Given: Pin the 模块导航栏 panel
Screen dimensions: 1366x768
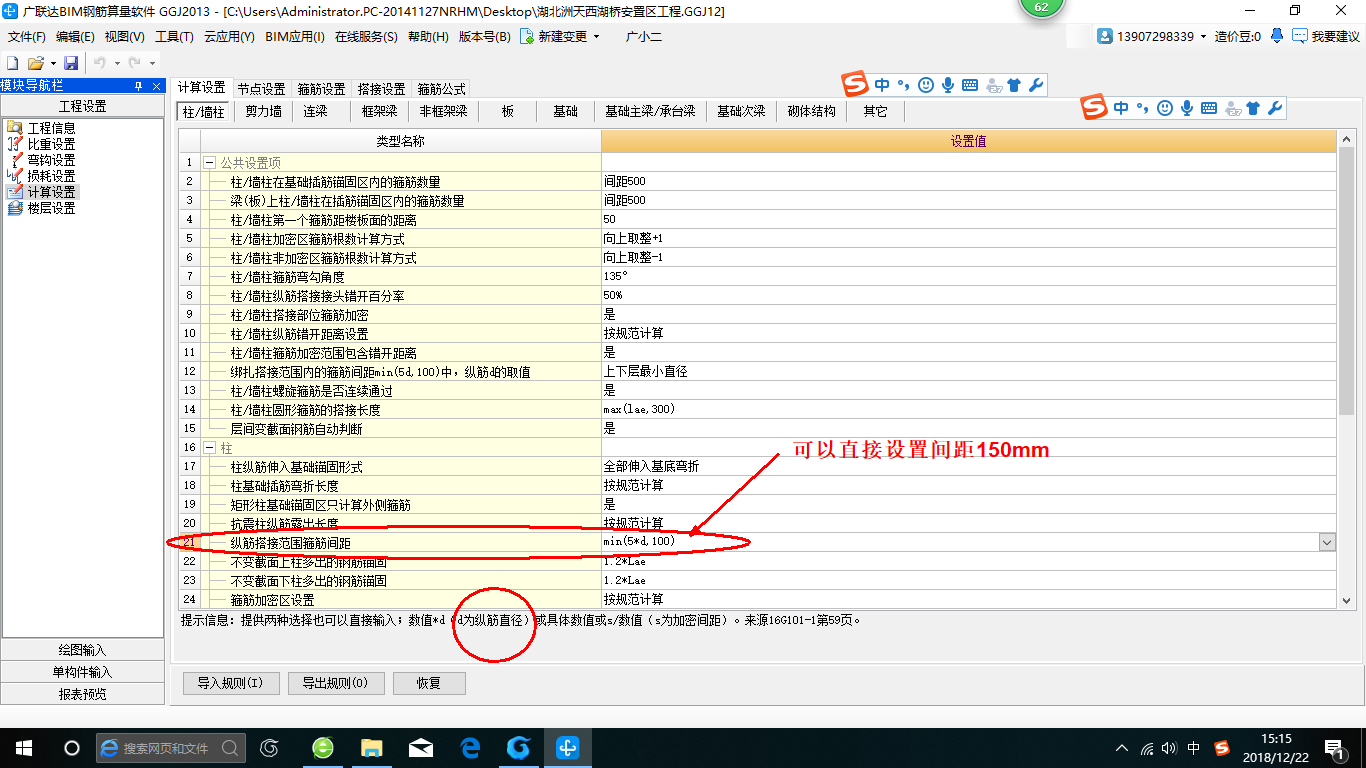Looking at the screenshot, I should tap(139, 87).
